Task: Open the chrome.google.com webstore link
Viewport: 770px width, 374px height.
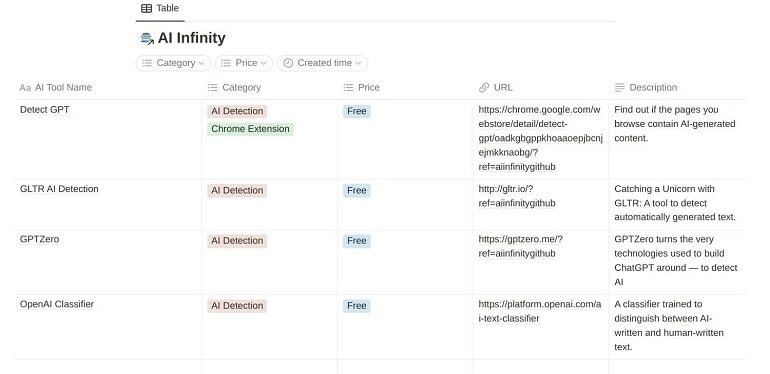Action: (540, 138)
